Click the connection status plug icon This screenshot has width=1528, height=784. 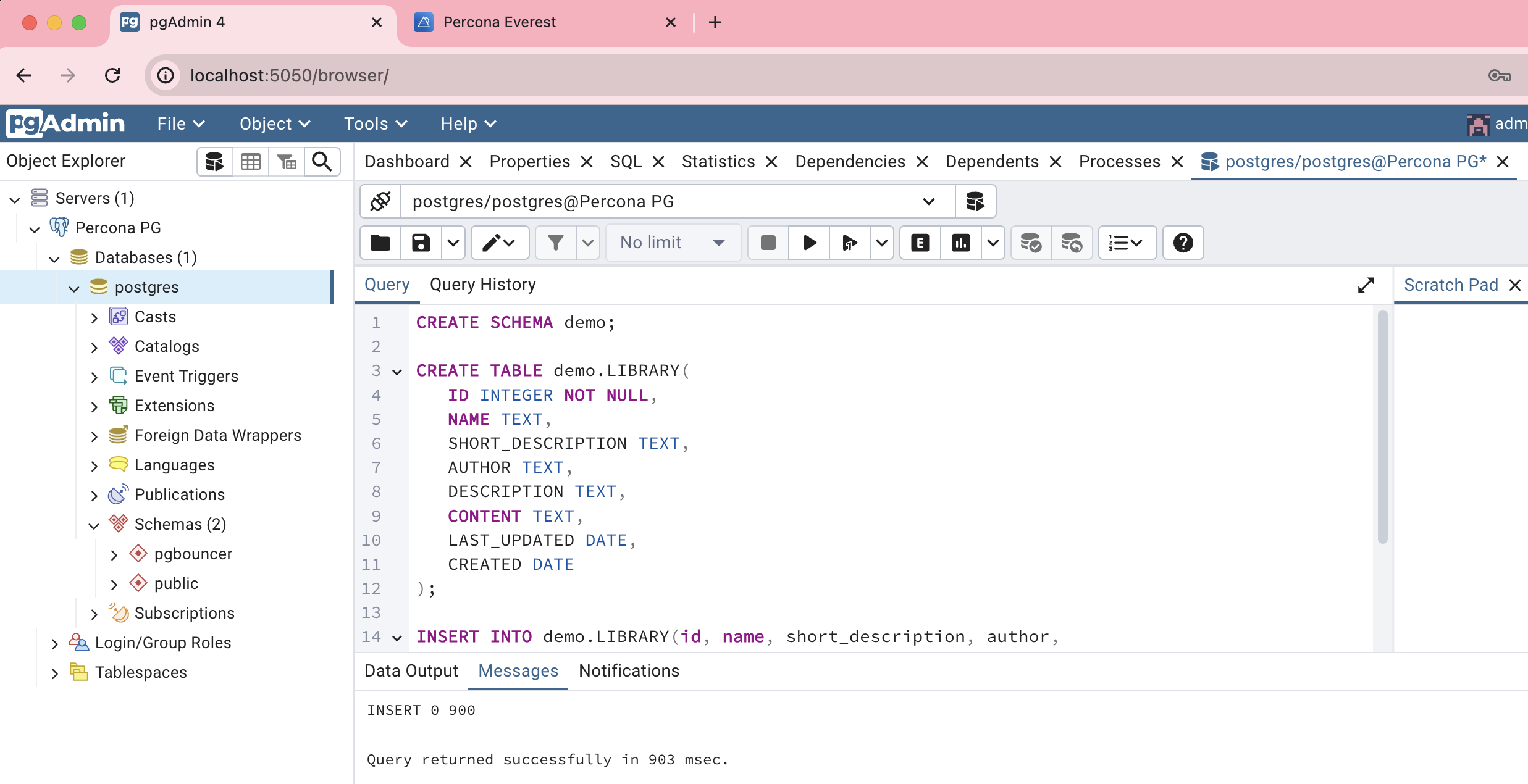tap(379, 201)
